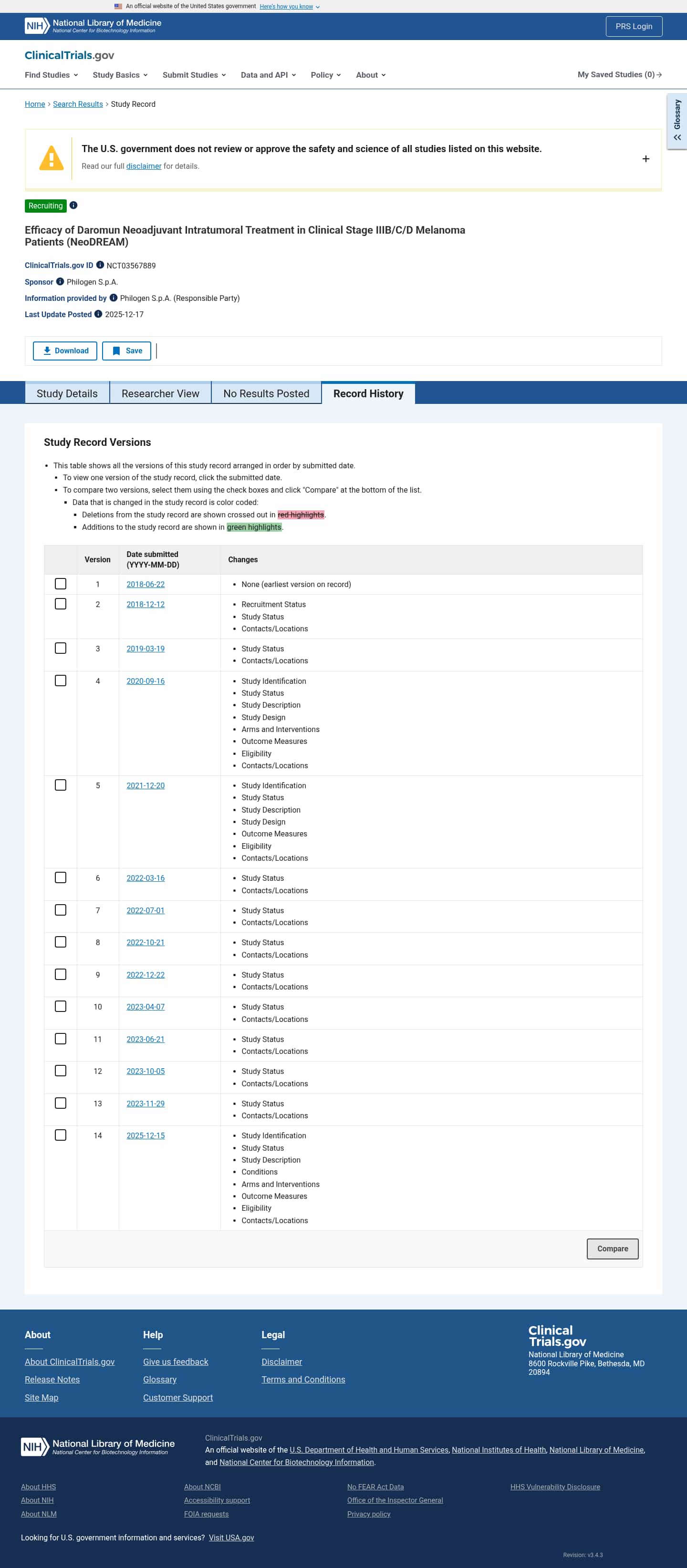Screen dimensions: 687x1568
Task: Expand 'Here's how you know' banner
Action: 289,7
